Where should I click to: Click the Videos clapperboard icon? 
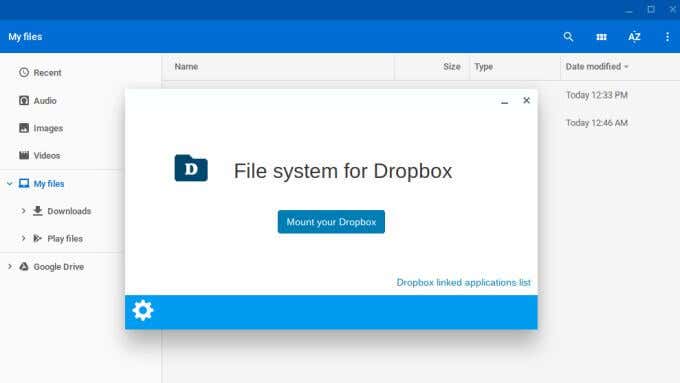[24, 155]
